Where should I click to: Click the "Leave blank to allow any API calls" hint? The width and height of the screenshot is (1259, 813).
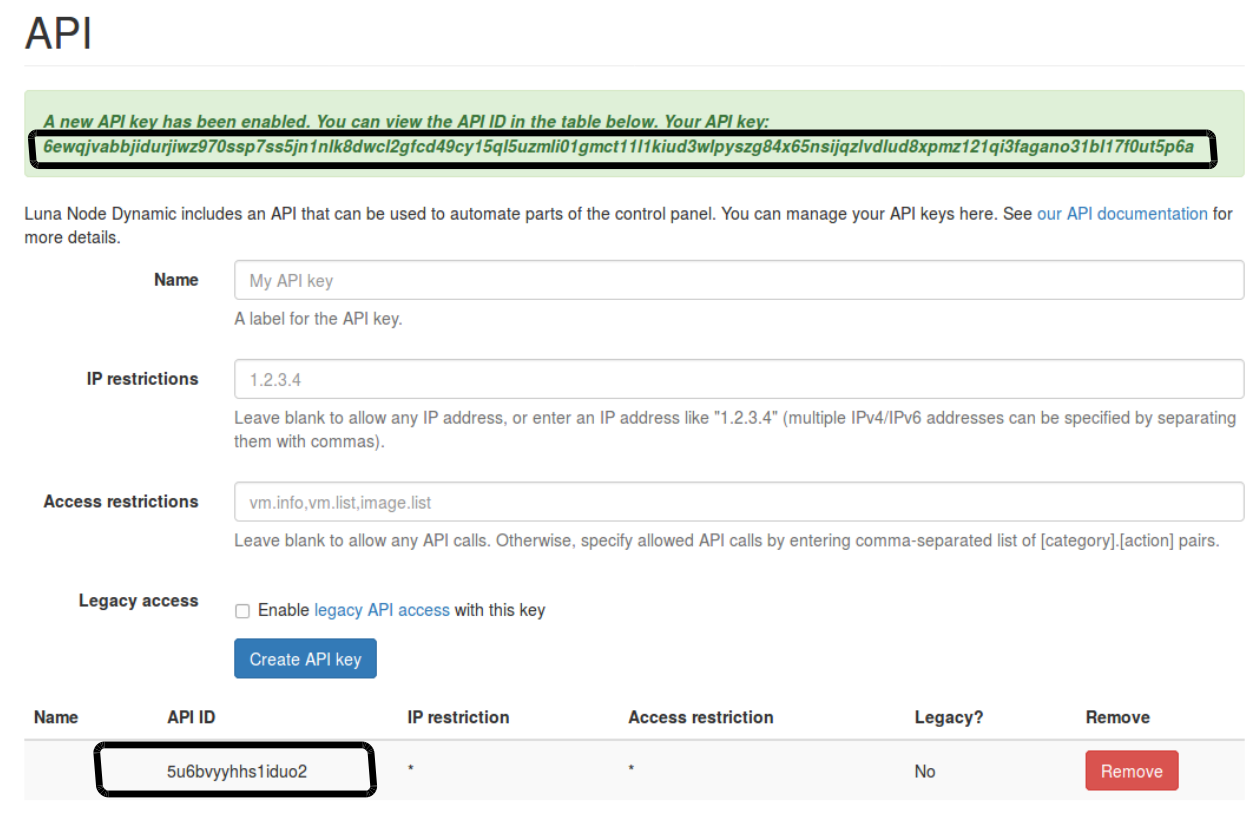click(x=727, y=541)
